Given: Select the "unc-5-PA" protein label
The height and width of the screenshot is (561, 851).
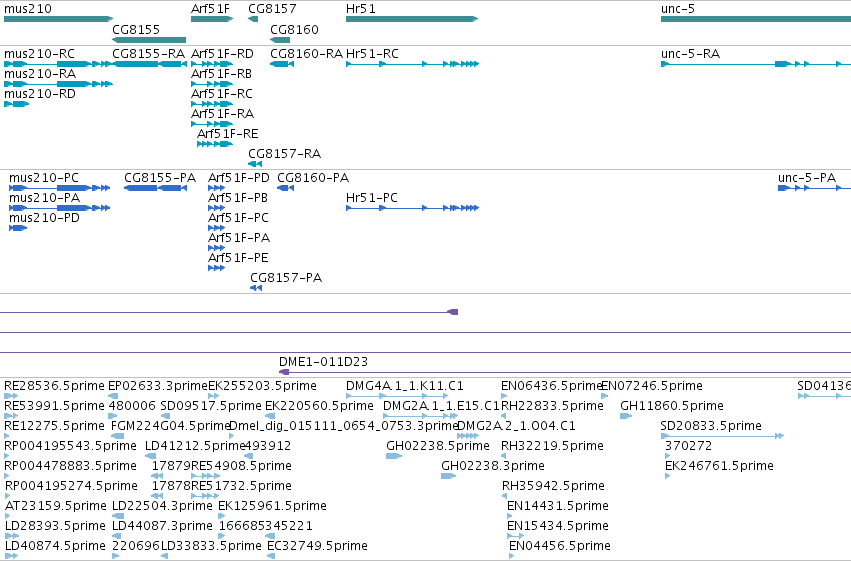Looking at the screenshot, I should click(806, 178).
